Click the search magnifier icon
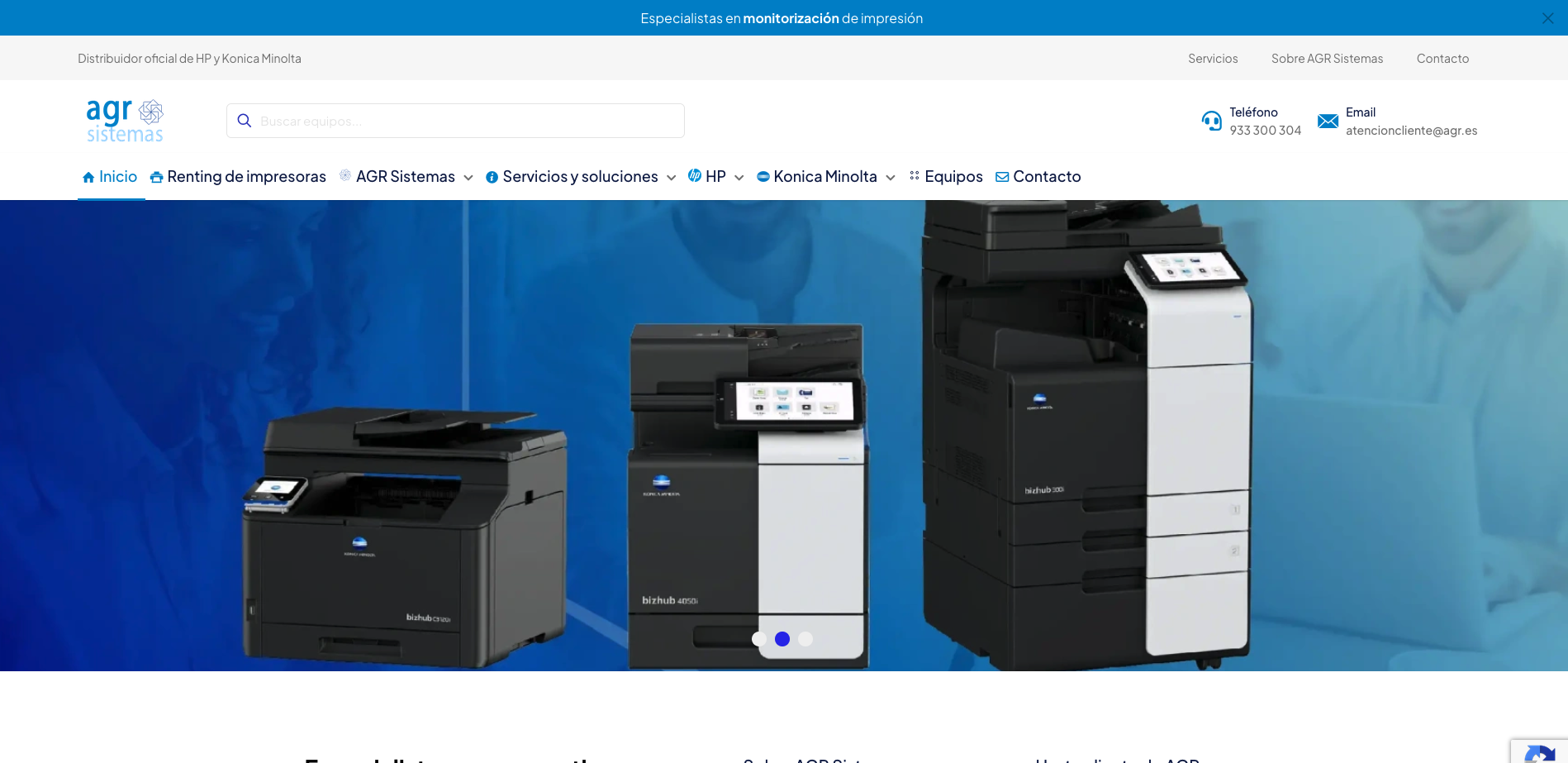Viewport: 1568px width, 763px height. (x=245, y=121)
